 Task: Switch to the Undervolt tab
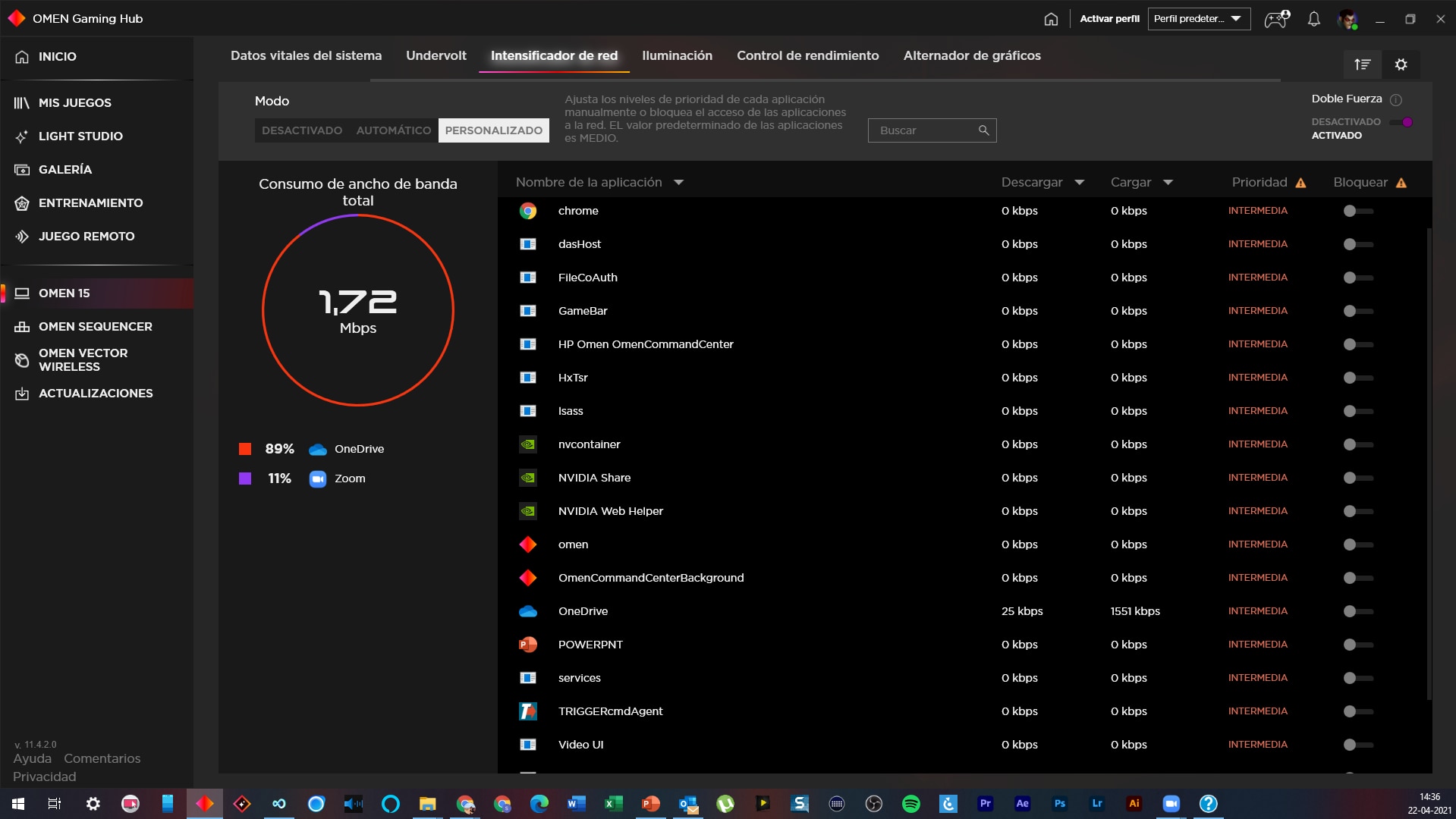point(436,55)
